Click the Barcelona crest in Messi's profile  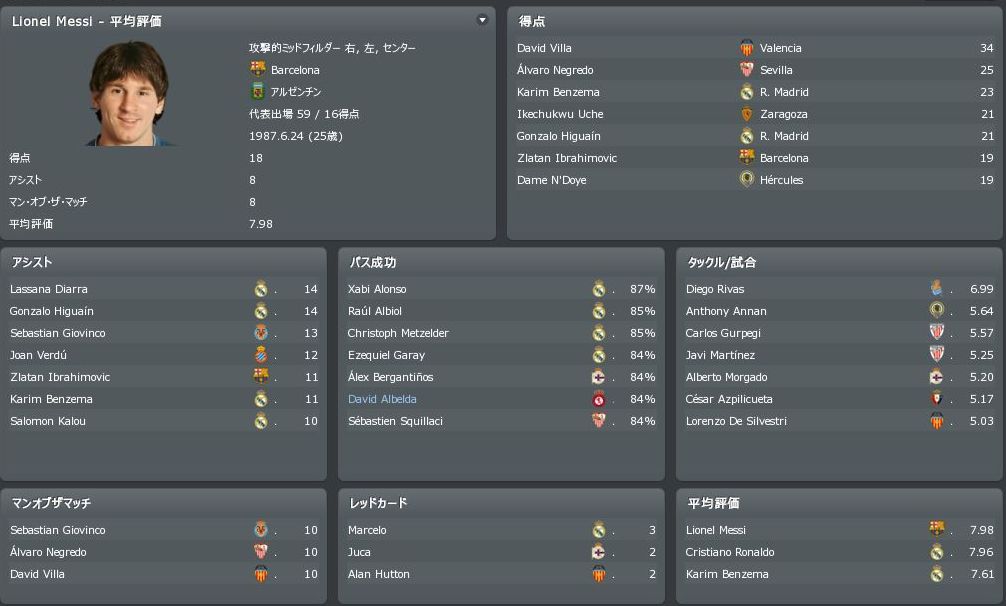tap(258, 70)
